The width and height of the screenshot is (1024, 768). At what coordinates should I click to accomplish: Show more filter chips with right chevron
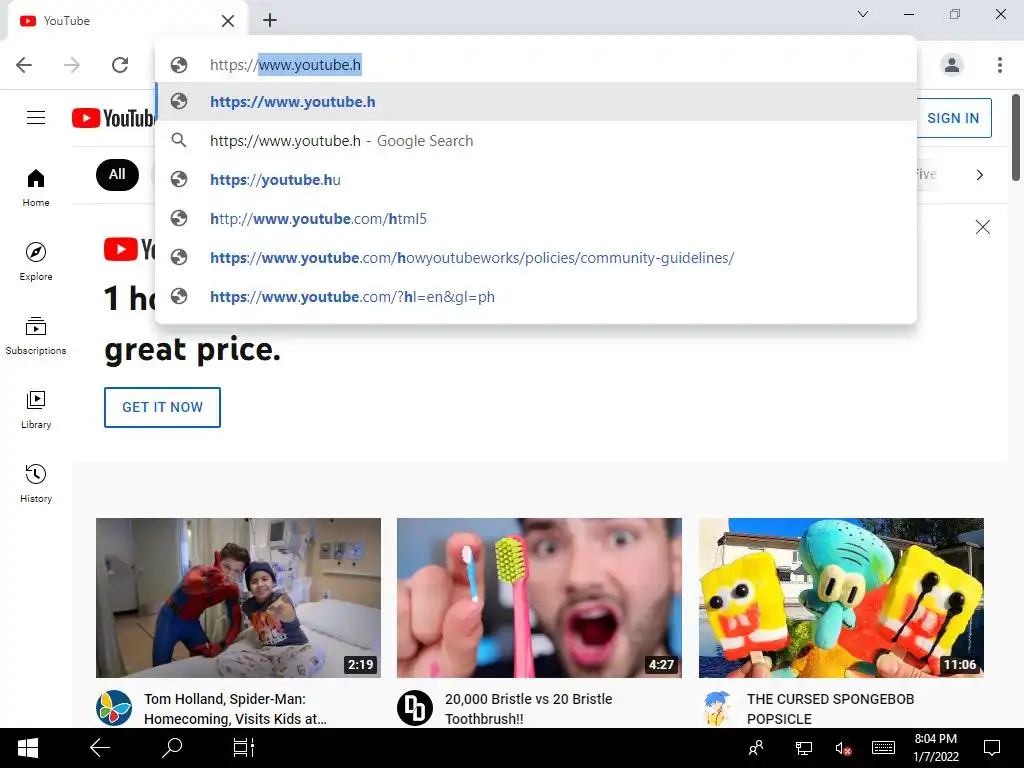(980, 175)
